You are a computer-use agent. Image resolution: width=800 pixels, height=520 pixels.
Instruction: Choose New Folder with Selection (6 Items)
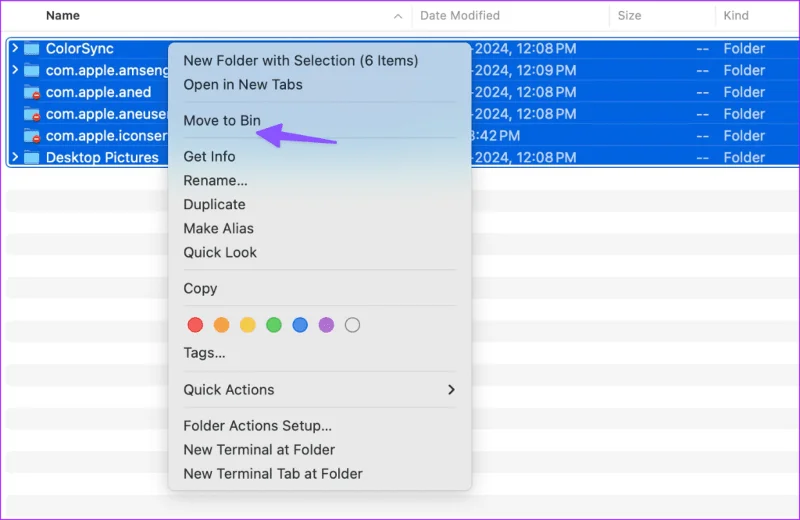click(x=301, y=61)
